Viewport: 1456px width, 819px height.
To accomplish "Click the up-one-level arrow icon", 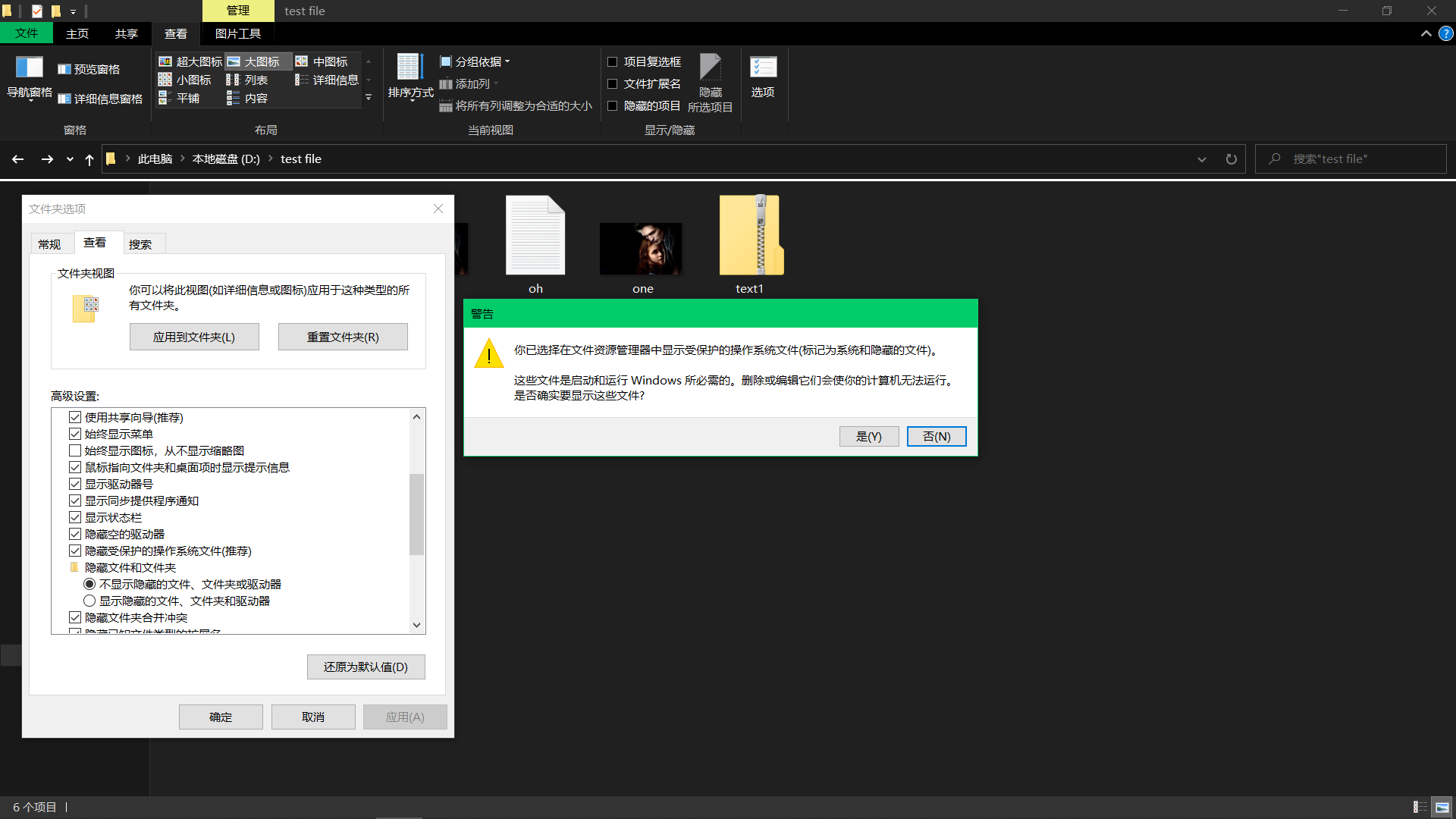I will [89, 159].
